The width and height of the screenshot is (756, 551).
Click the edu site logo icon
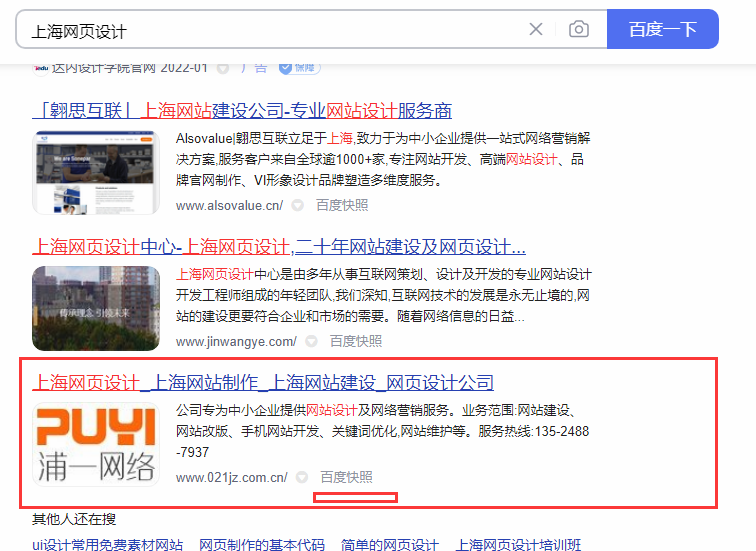40,68
